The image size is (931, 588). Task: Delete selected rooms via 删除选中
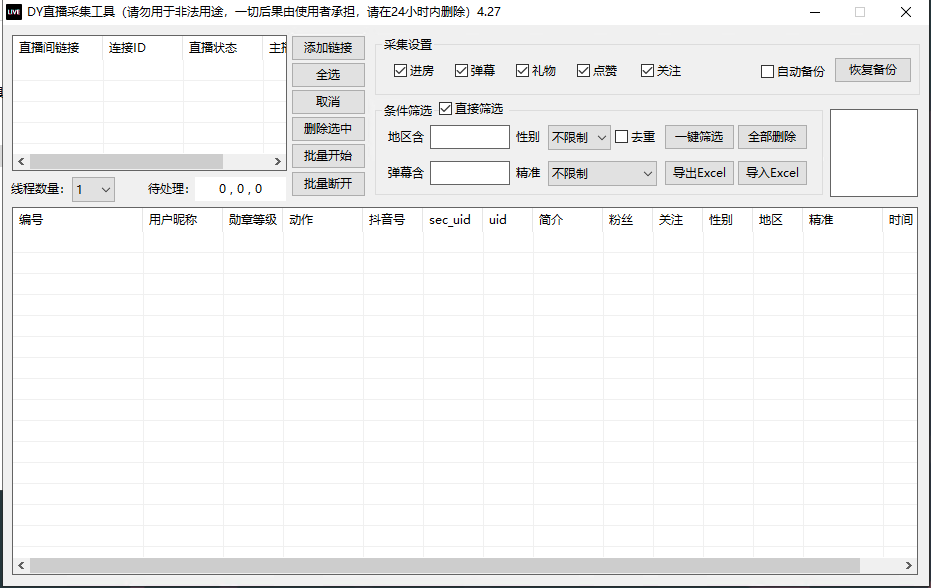click(327, 129)
